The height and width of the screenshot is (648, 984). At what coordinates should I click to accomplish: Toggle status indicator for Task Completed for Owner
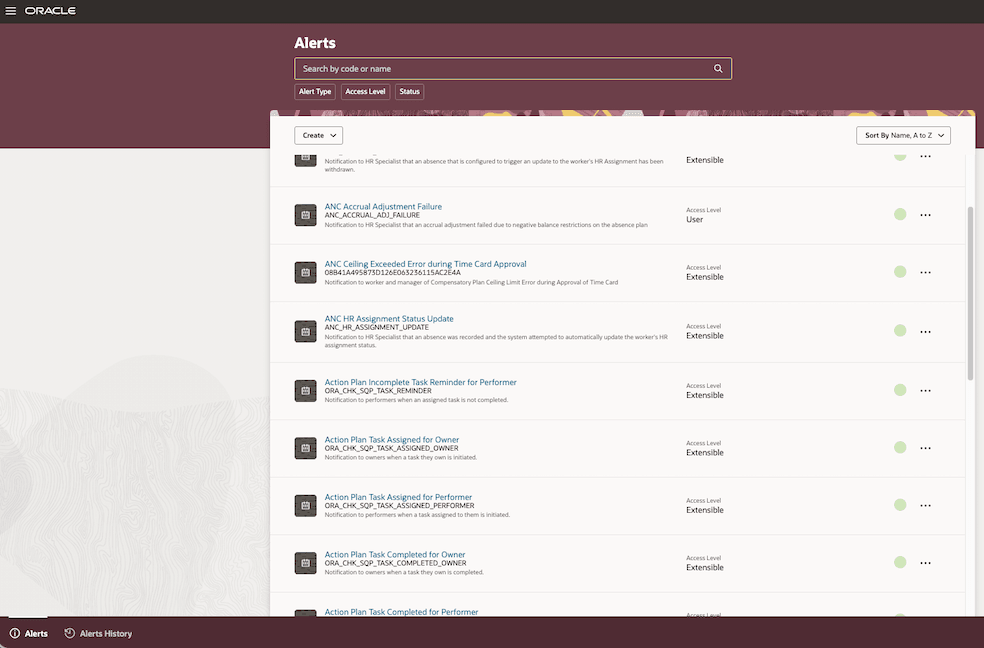(900, 562)
